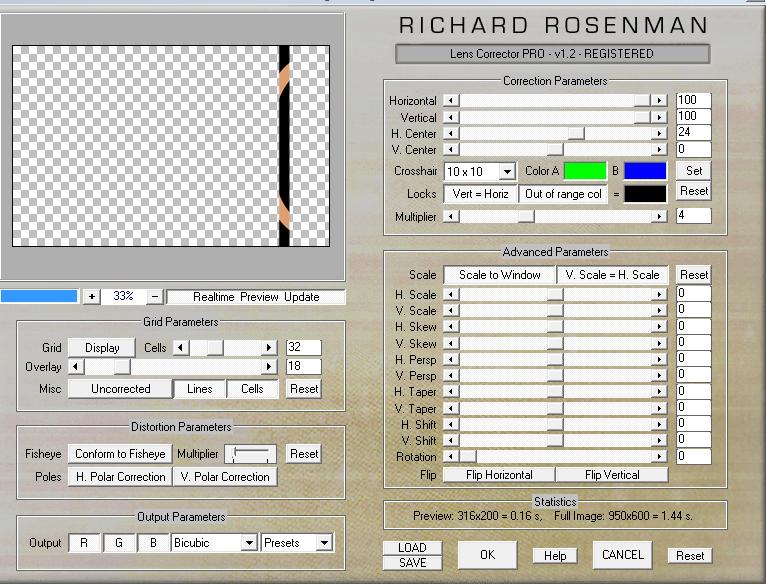This screenshot has height=584, width=766.
Task: Click Flip Vertical button
Action: [x=612, y=475]
